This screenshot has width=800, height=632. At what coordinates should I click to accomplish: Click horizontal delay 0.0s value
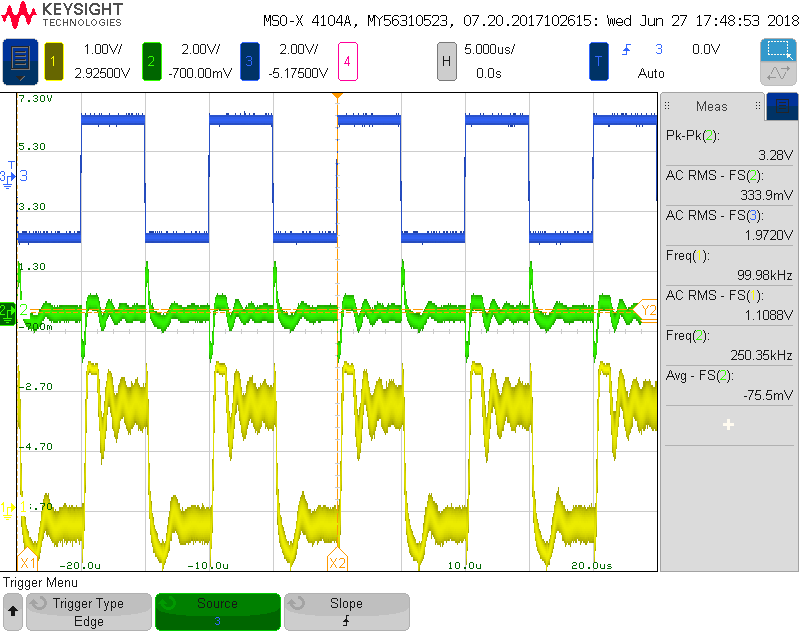click(x=489, y=73)
